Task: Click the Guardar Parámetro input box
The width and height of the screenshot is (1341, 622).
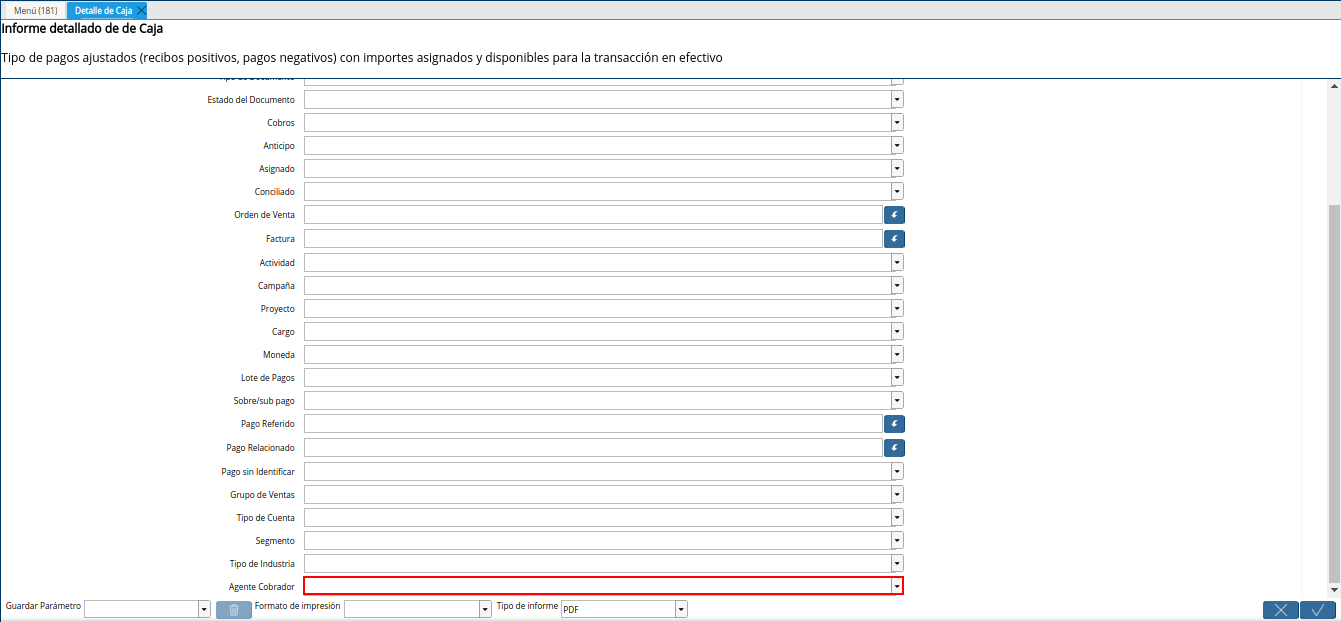Action: 141,609
